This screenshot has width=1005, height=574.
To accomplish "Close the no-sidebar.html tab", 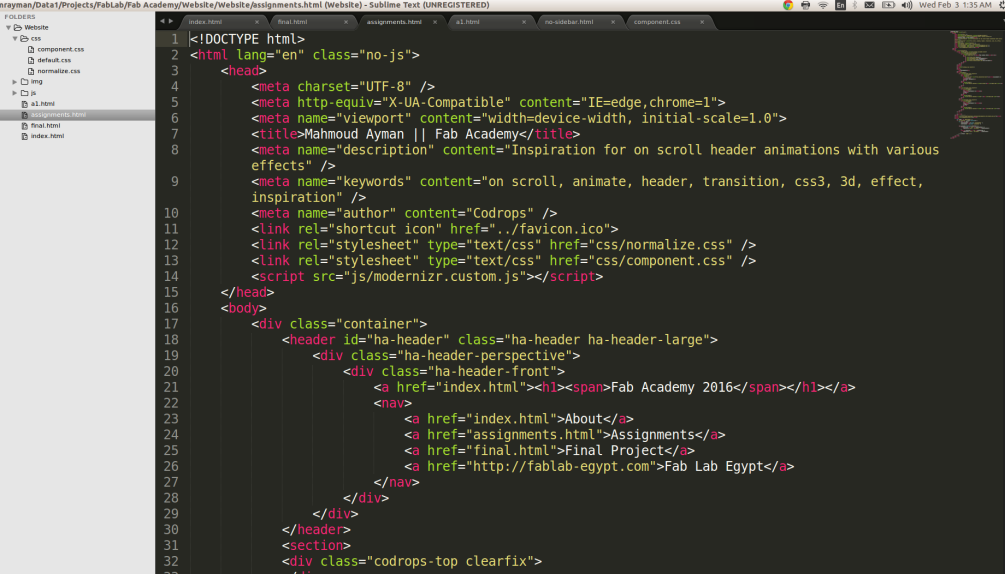I will 613,22.
